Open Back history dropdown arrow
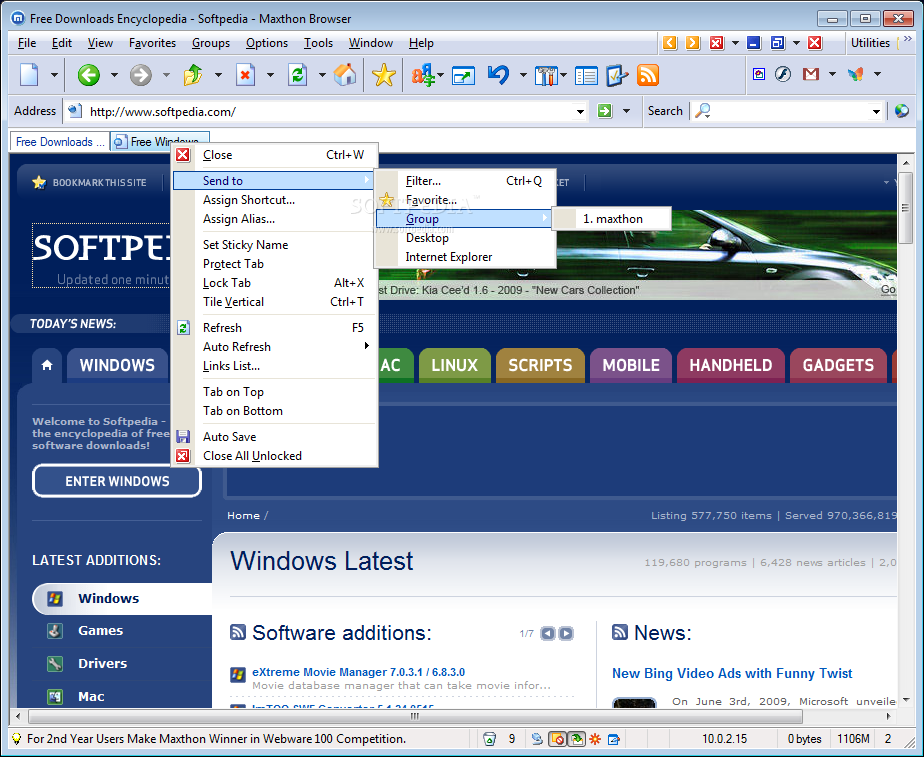The width and height of the screenshot is (924, 757). pyautogui.click(x=114, y=75)
